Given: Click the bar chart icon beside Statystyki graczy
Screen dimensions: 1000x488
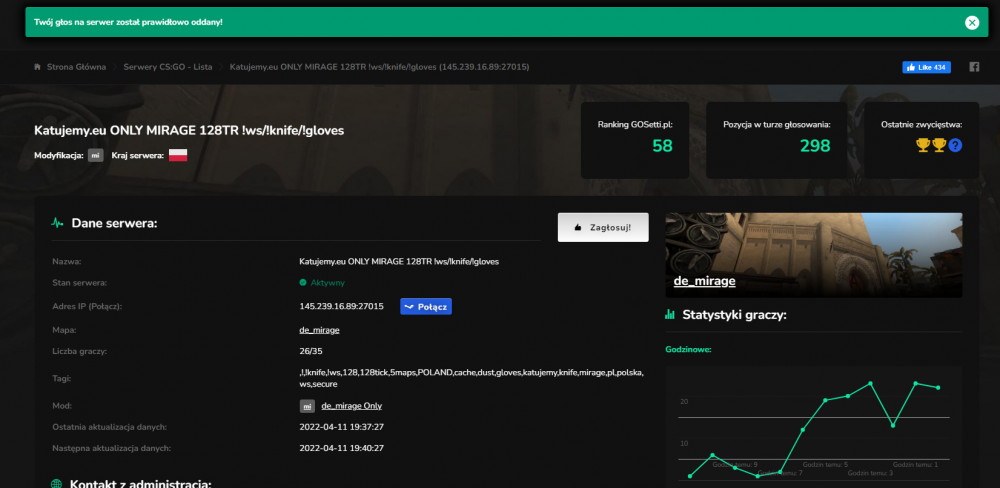Looking at the screenshot, I should point(670,314).
